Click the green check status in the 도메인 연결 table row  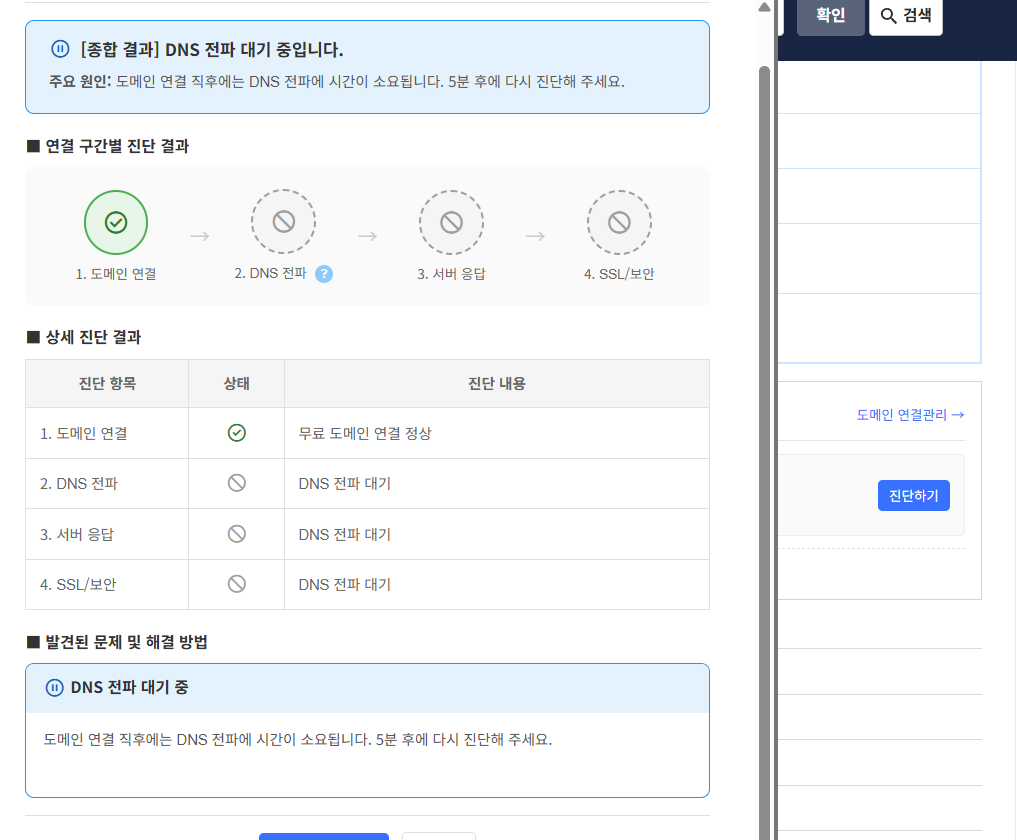click(x=237, y=433)
